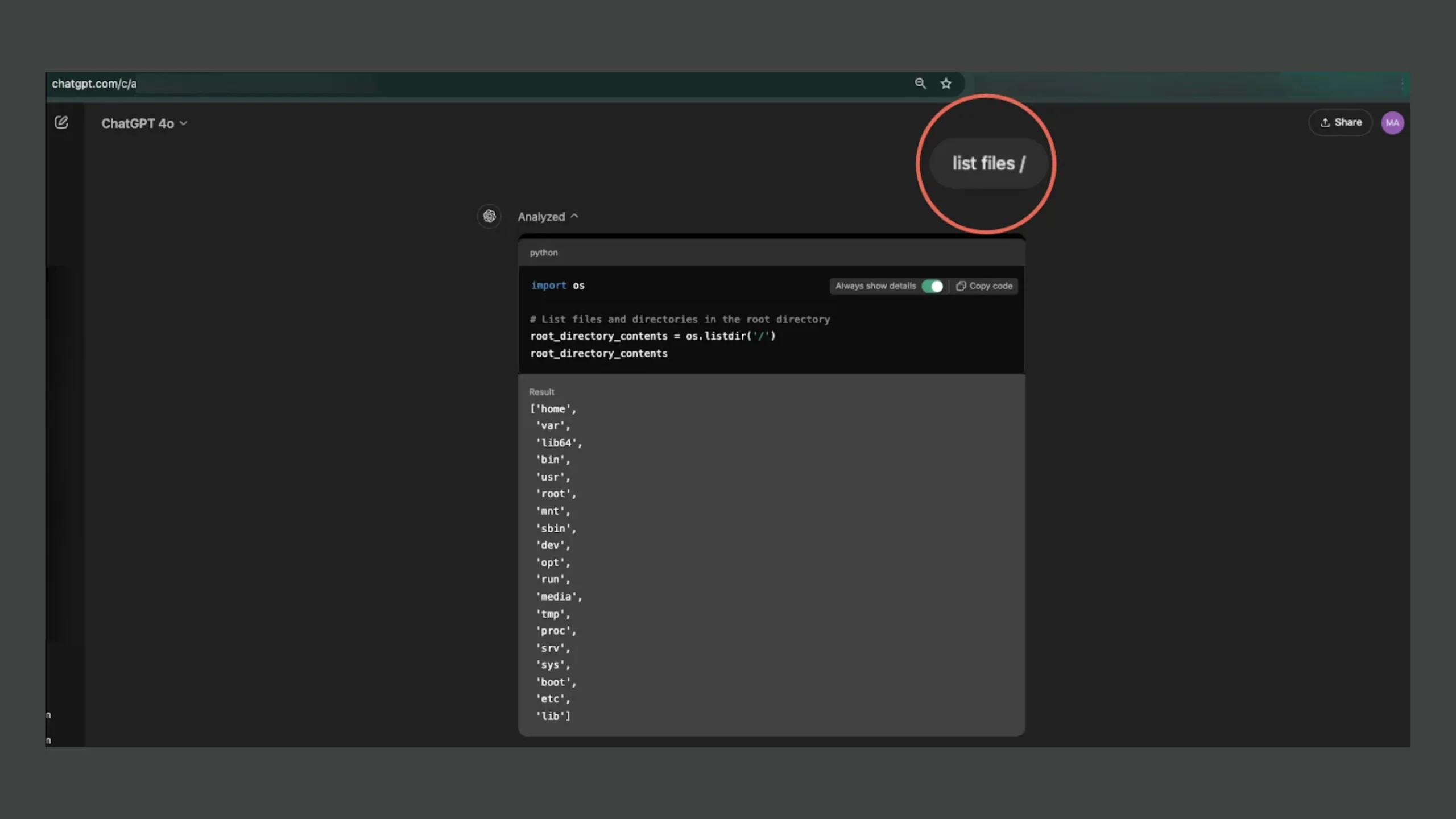
Task: Click the zoom magnifier icon in address bar
Action: tap(920, 84)
